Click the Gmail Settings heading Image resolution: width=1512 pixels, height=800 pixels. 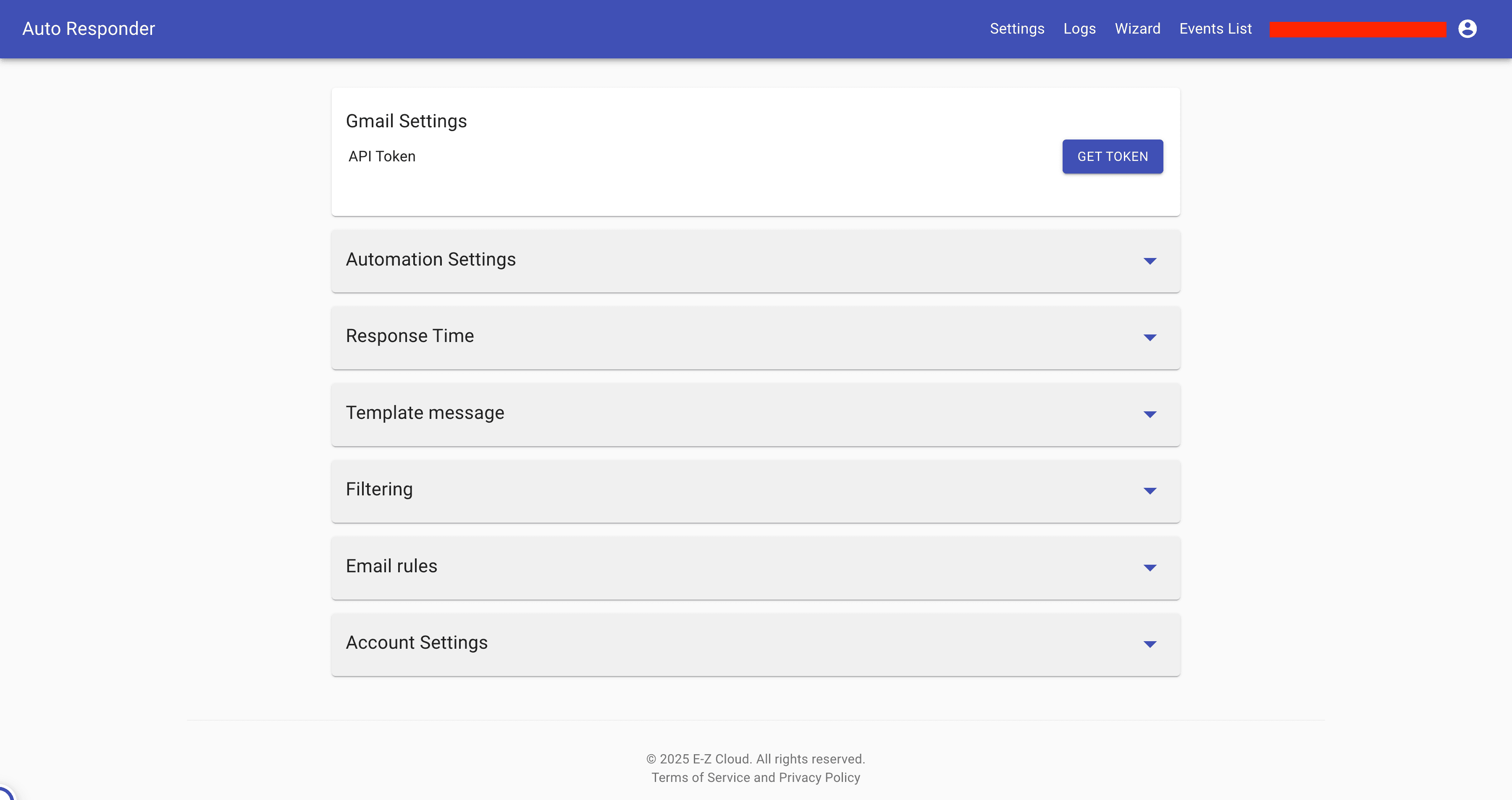point(406,121)
